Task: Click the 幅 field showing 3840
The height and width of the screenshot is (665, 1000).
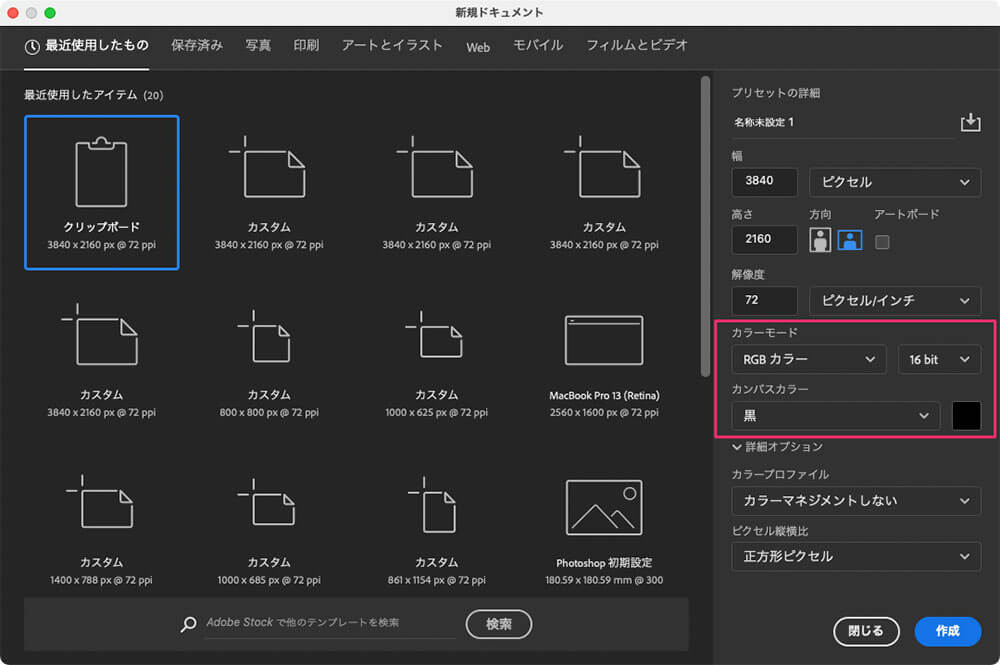Action: click(x=764, y=182)
